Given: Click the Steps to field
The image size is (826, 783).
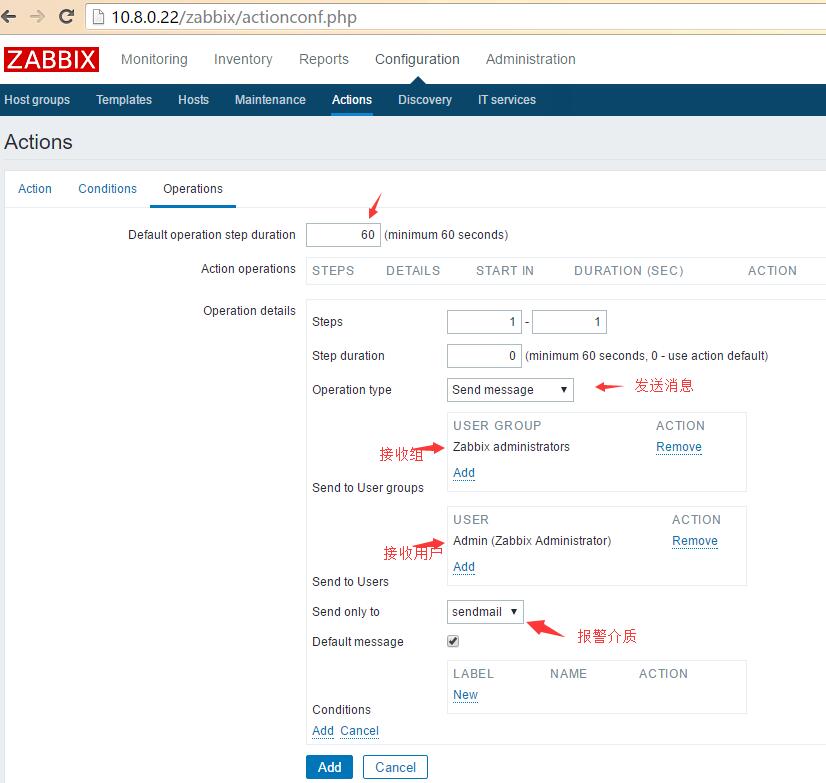Looking at the screenshot, I should point(569,321).
